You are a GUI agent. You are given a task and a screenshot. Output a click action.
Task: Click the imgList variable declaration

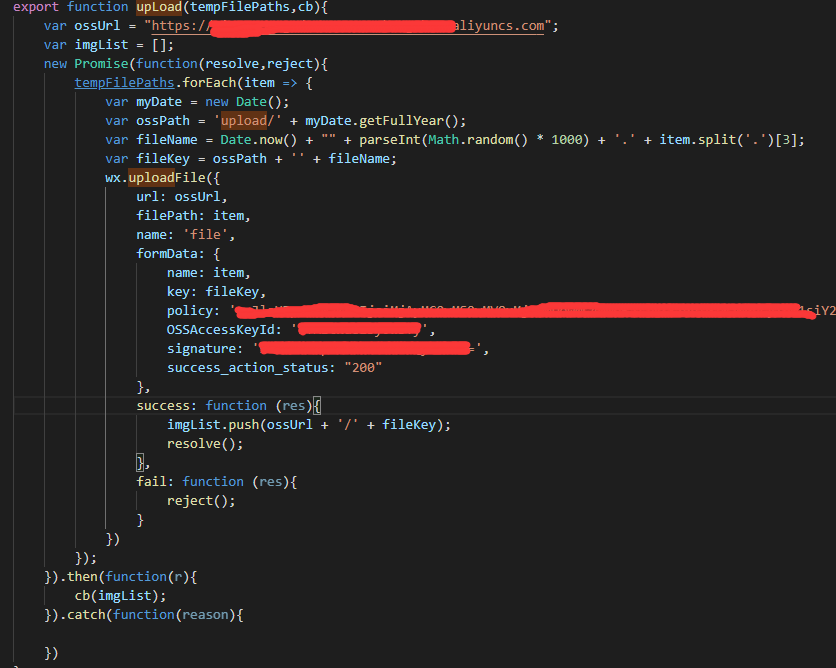pos(101,45)
